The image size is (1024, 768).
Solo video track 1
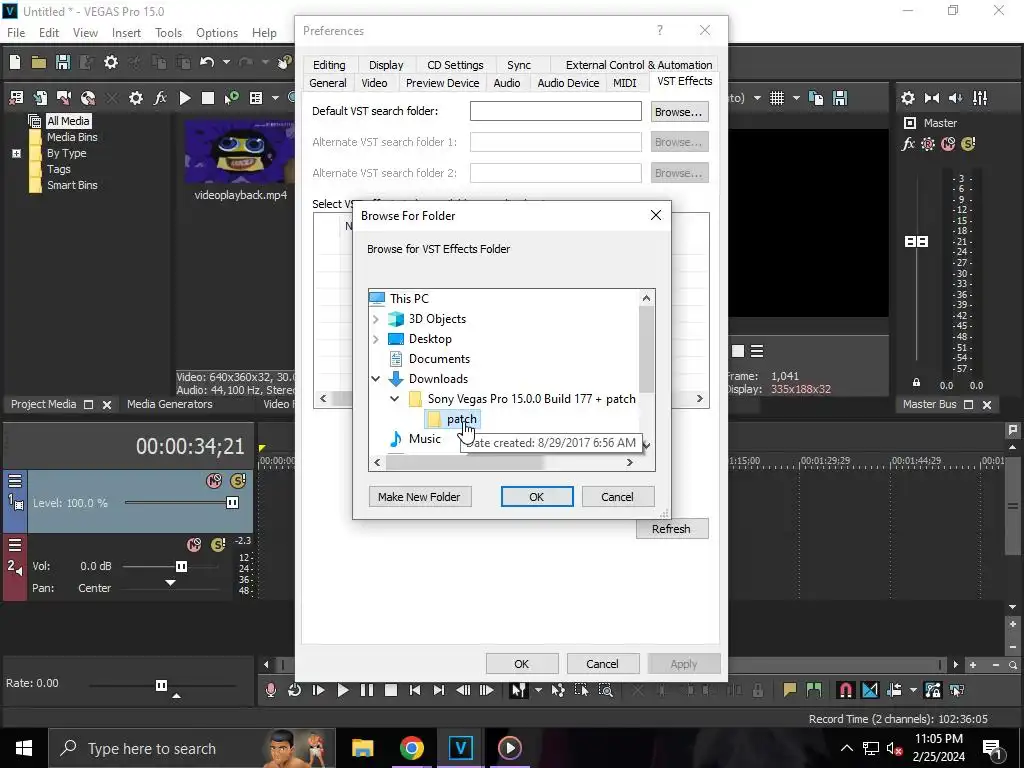(238, 481)
